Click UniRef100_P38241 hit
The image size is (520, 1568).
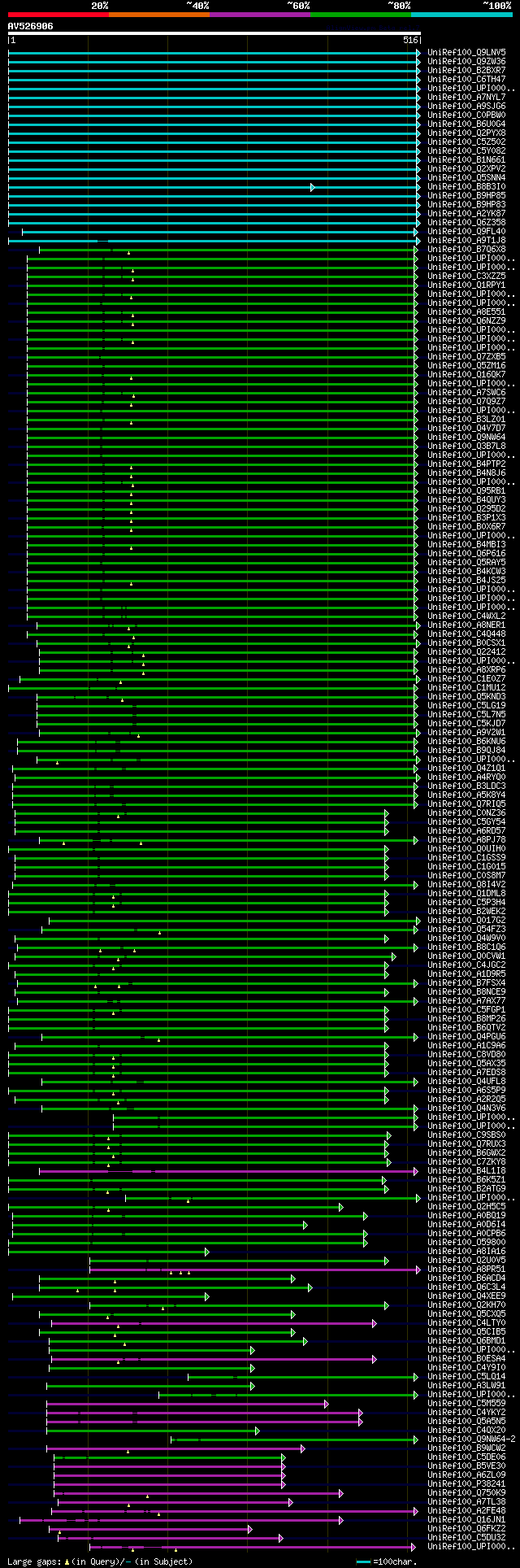click(466, 1483)
